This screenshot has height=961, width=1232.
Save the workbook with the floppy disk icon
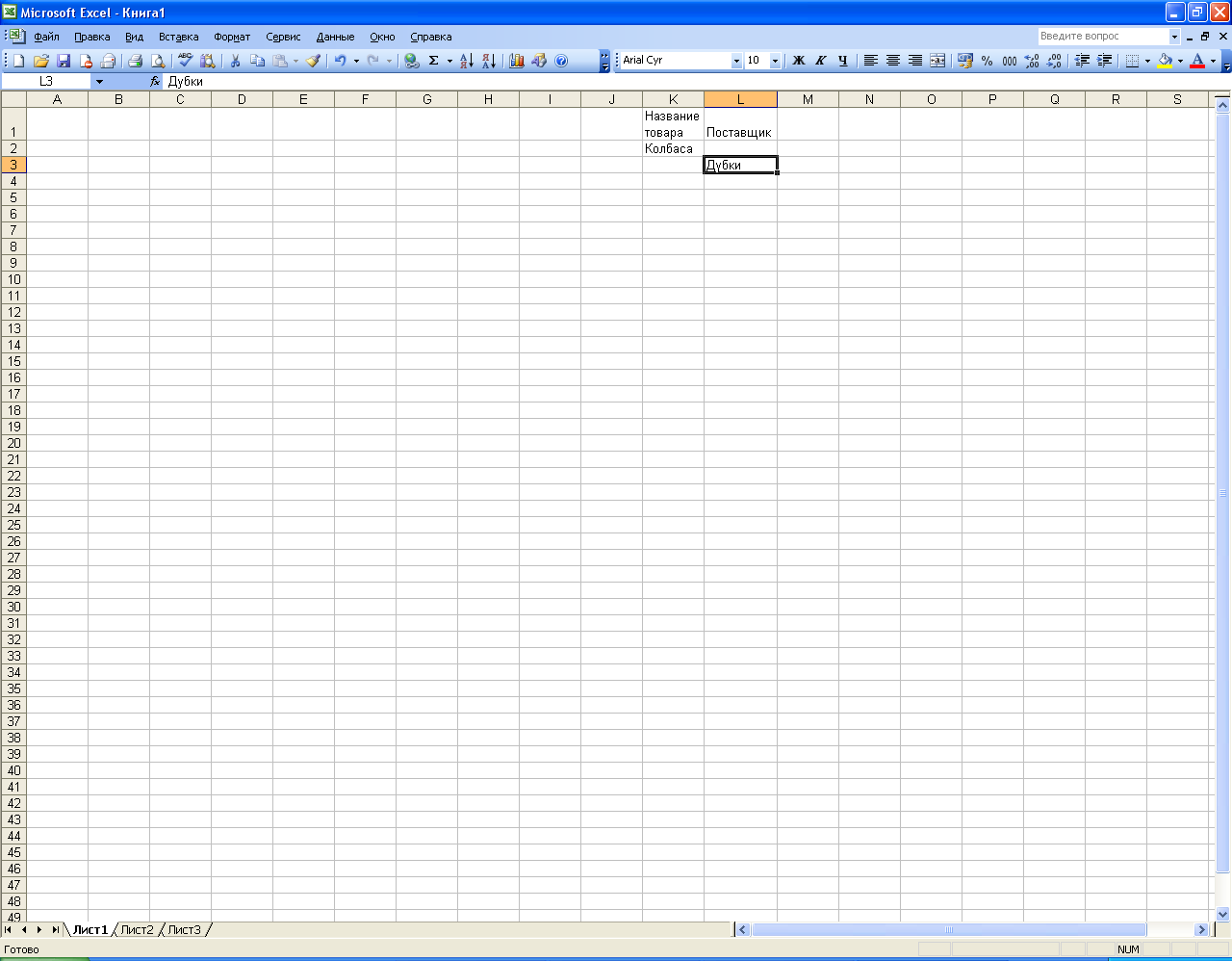click(64, 61)
